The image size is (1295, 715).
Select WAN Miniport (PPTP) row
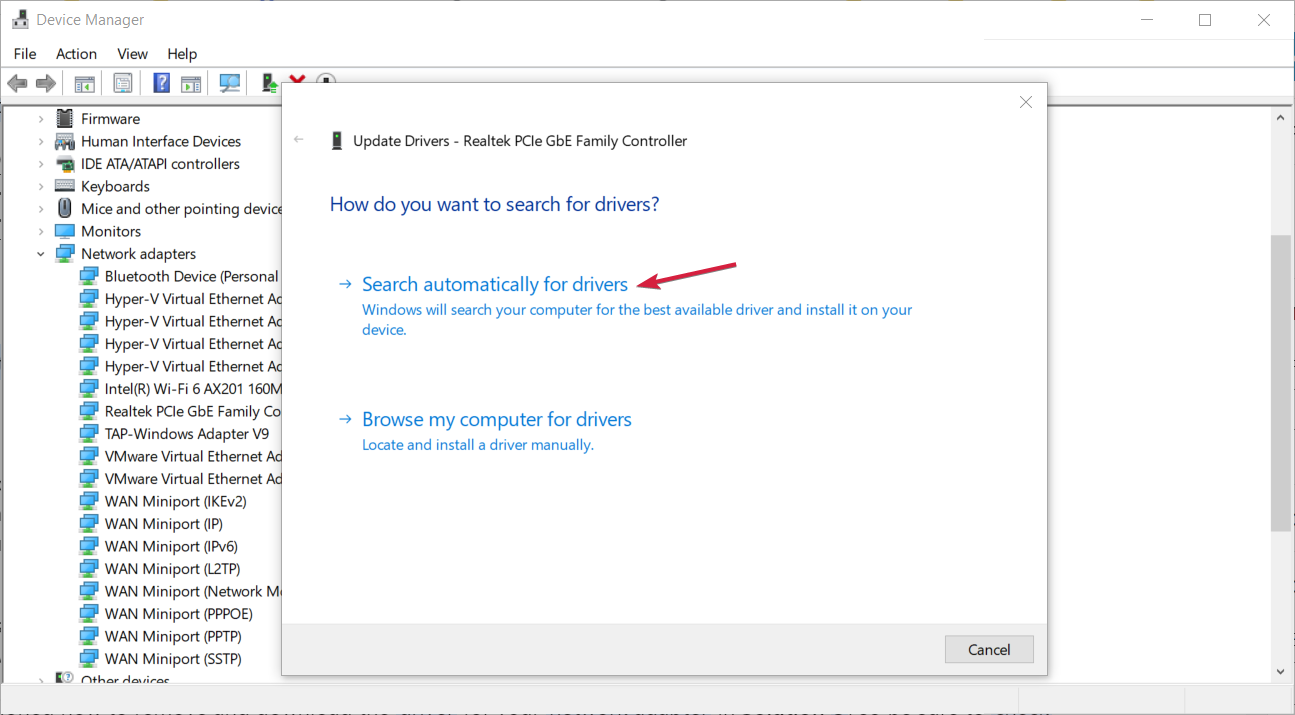tap(160, 636)
